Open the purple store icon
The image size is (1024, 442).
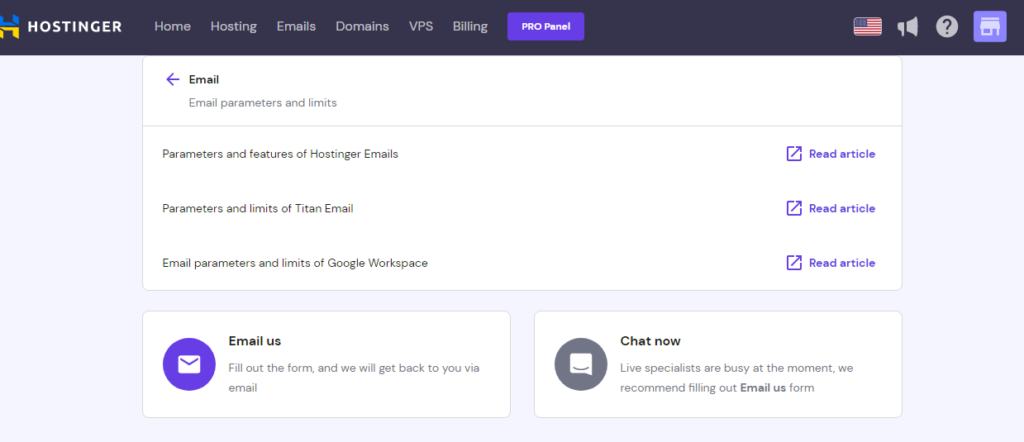[990, 27]
